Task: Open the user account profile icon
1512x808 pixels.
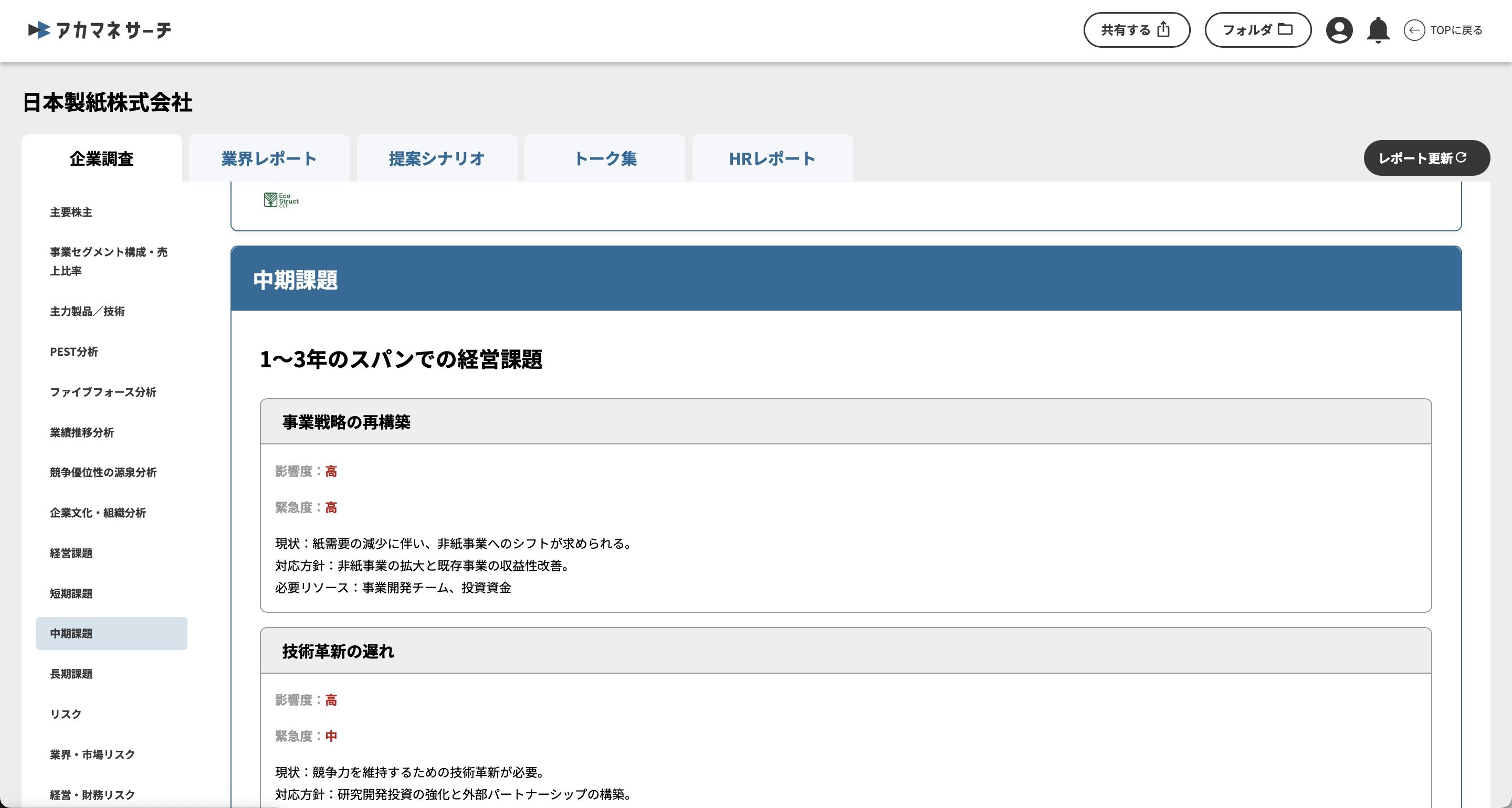Action: [1339, 30]
